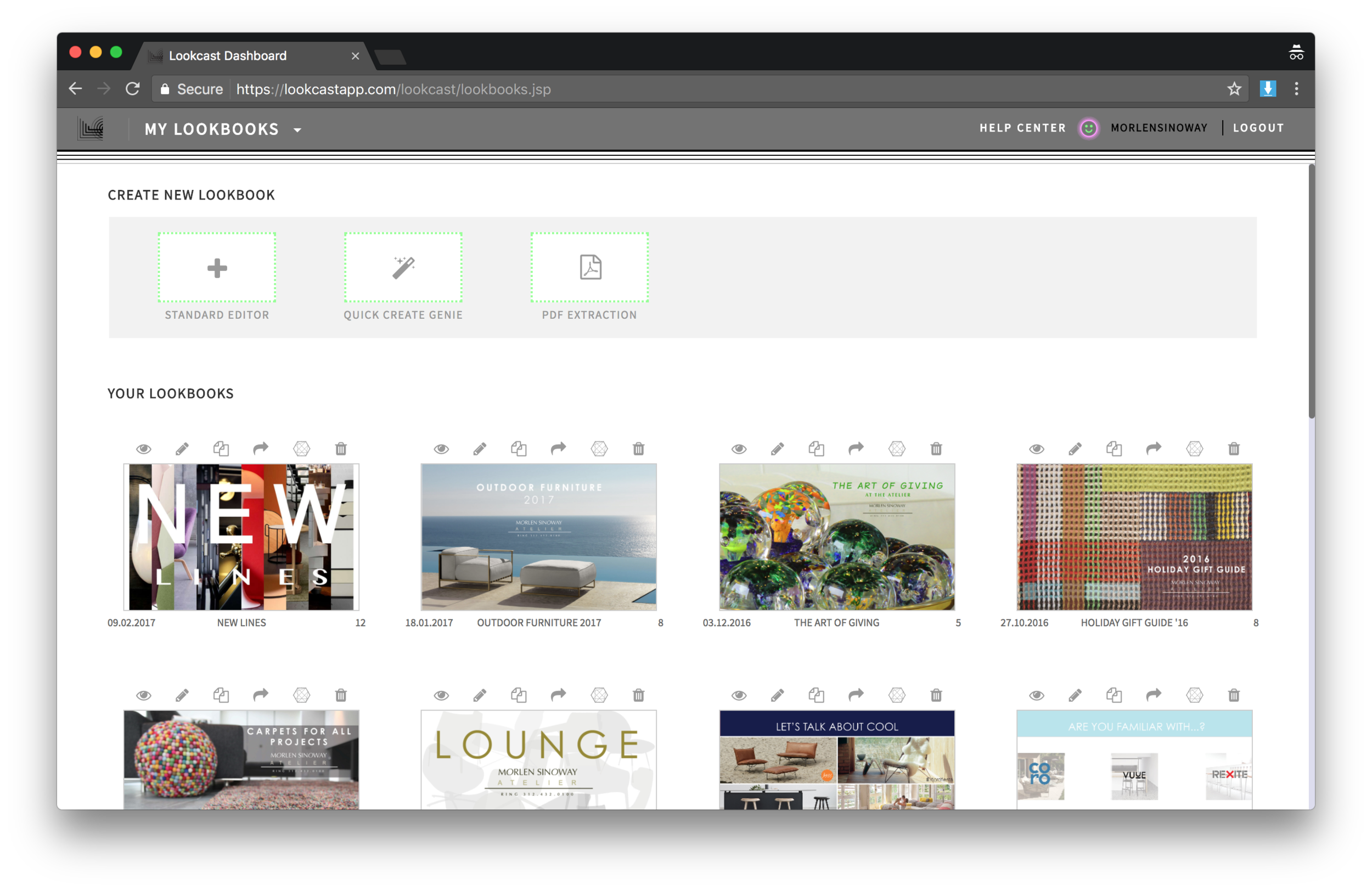
Task: Create lookbook with Standard Editor plus button
Action: 217,267
